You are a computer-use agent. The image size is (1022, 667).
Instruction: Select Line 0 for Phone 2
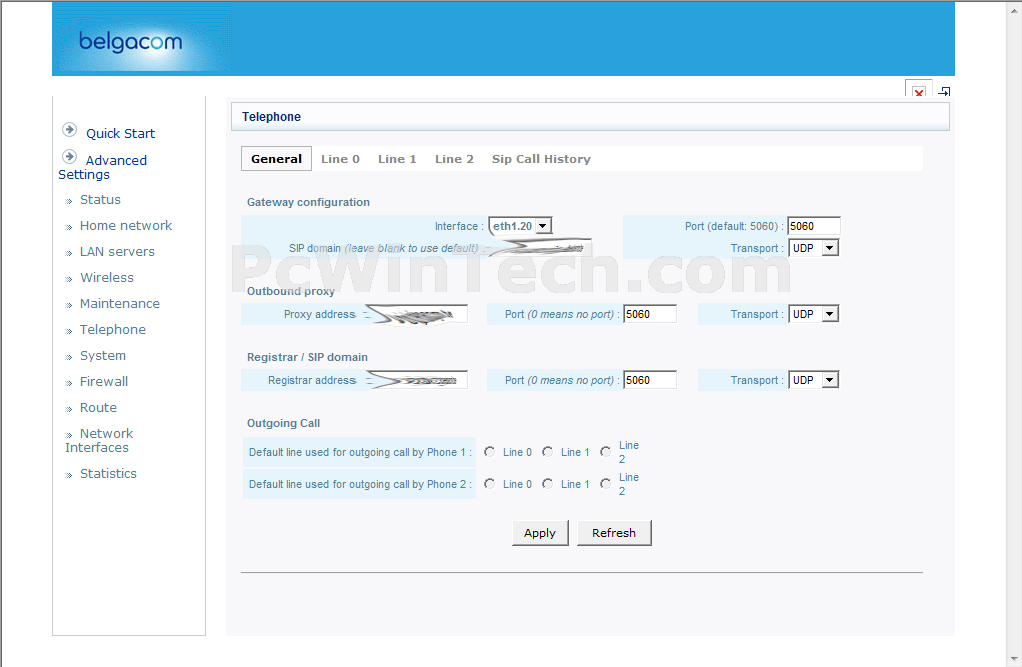pyautogui.click(x=489, y=484)
